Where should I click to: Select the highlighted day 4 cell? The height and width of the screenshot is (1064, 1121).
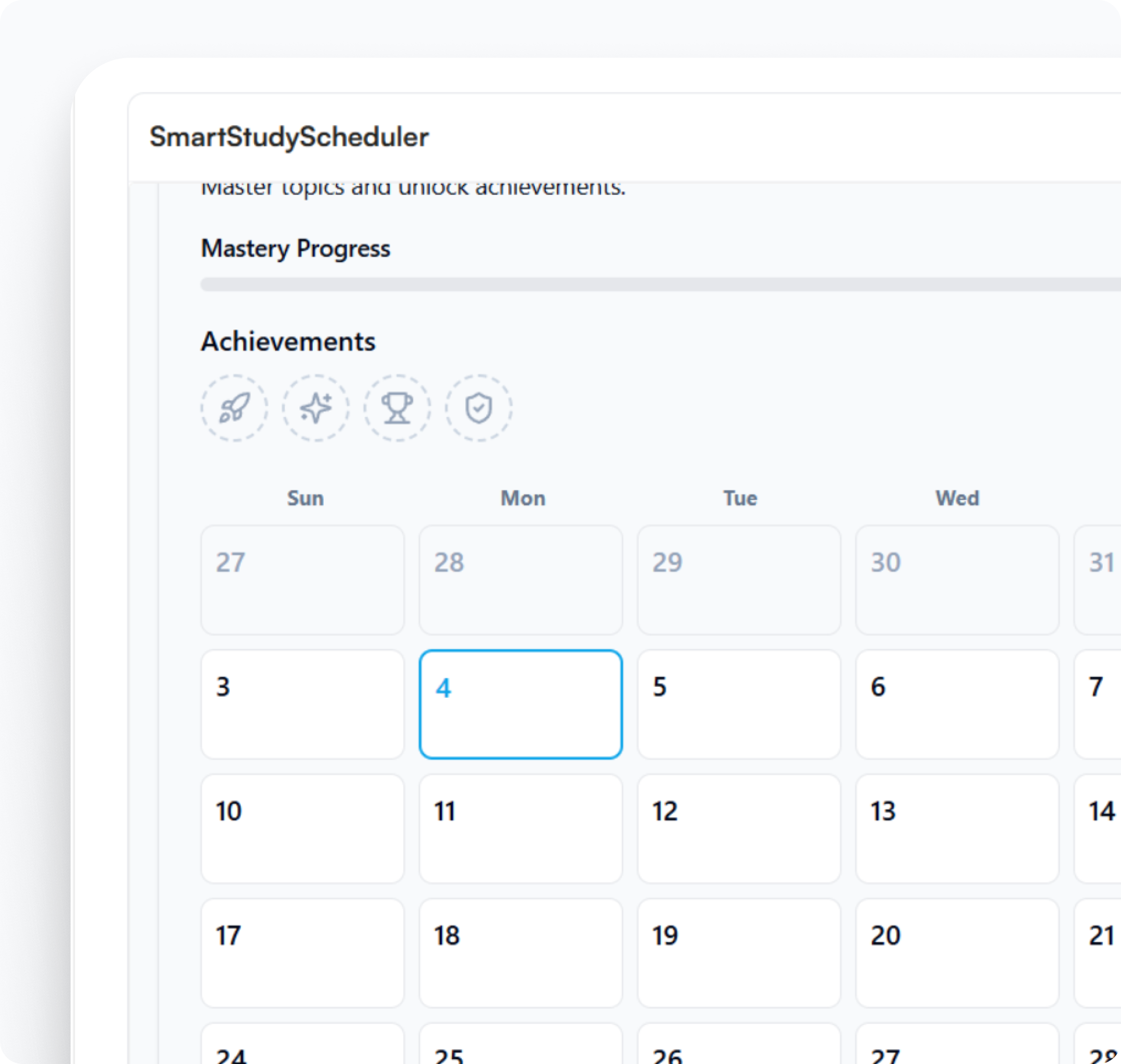(x=520, y=704)
